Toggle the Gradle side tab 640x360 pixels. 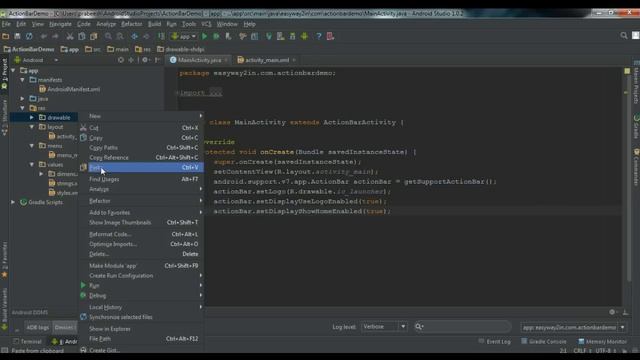(636, 127)
